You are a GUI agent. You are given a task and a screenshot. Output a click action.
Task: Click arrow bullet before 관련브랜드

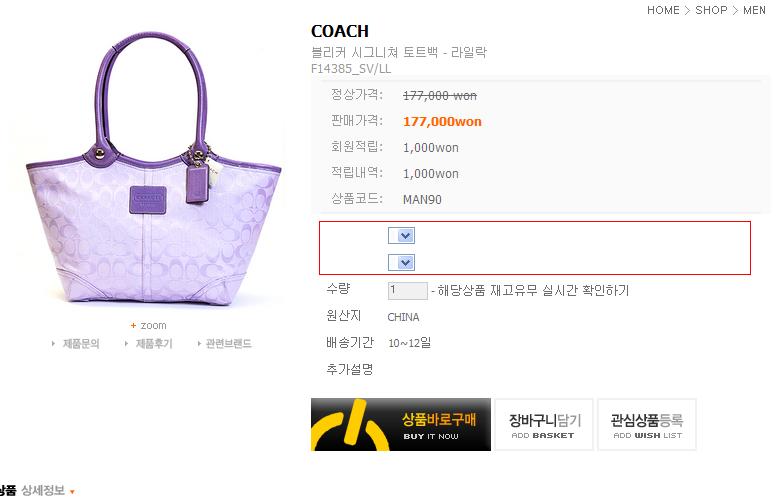point(199,343)
